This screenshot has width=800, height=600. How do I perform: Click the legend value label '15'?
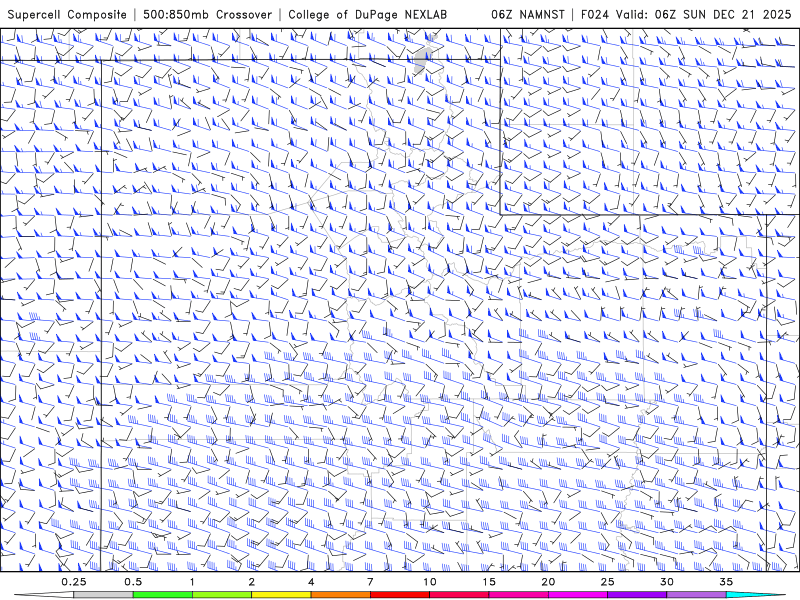pyautogui.click(x=489, y=582)
